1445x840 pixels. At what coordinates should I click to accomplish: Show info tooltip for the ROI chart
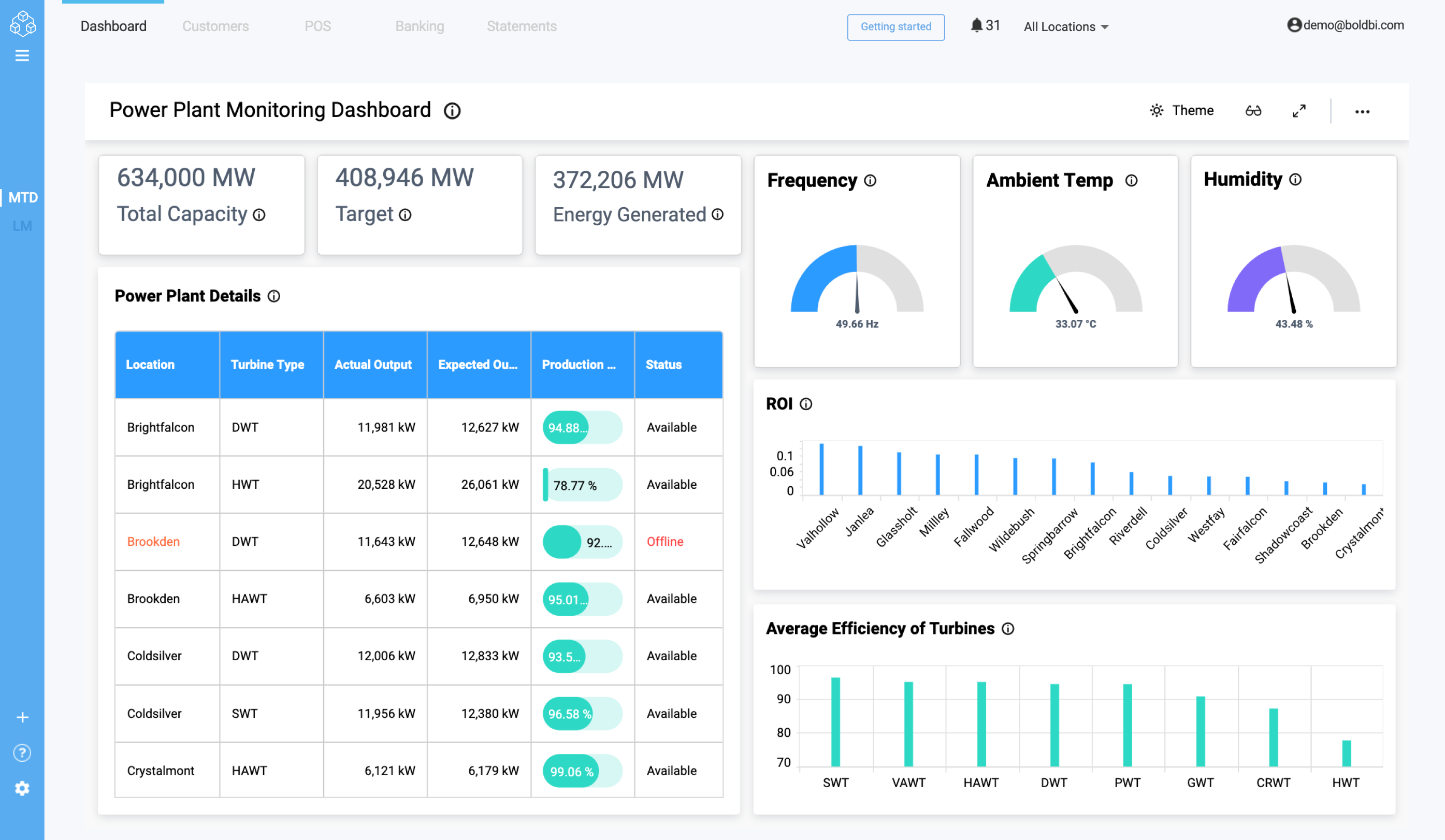point(807,404)
